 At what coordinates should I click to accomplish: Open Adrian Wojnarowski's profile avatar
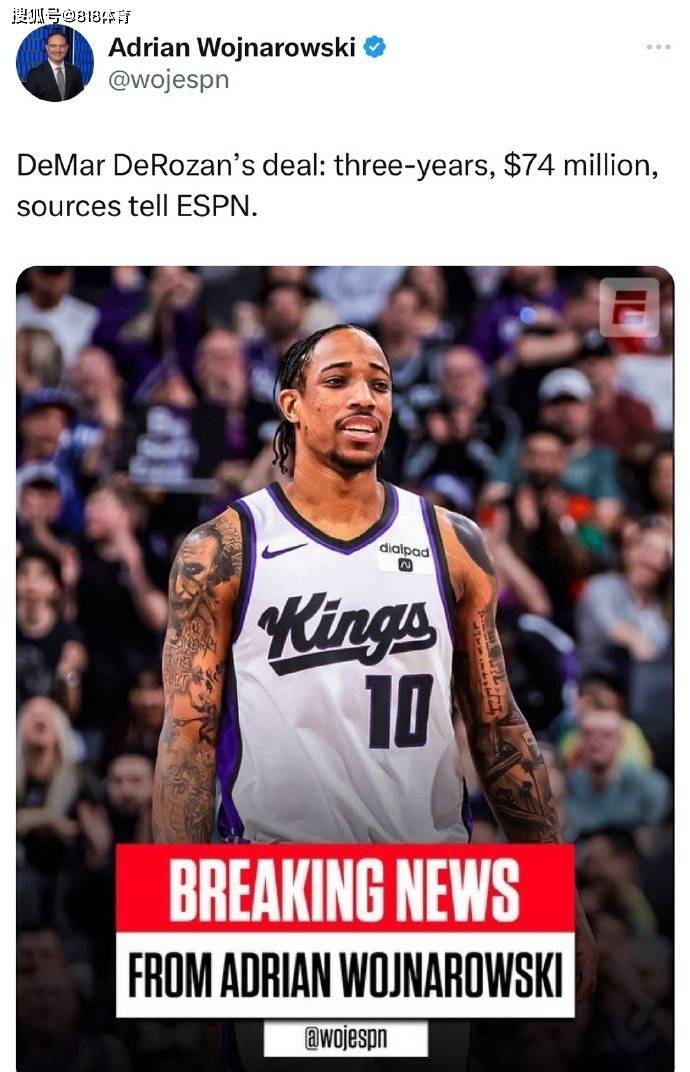coord(55,63)
